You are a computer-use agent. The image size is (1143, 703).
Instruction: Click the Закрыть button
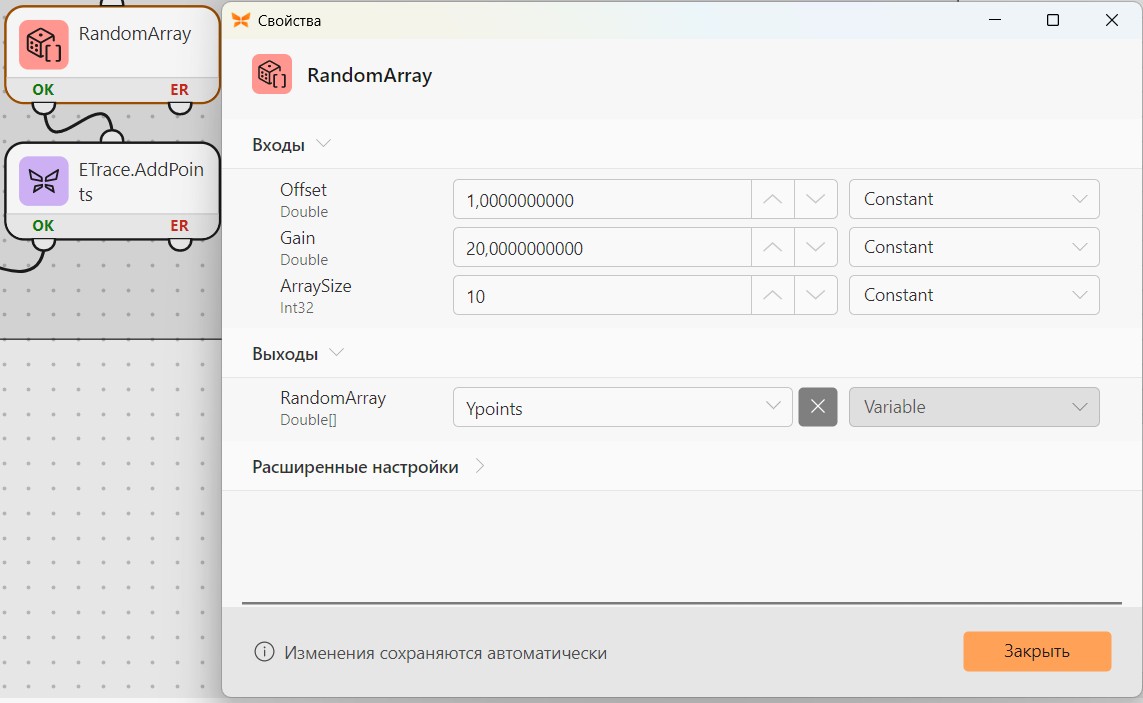tap(1037, 651)
